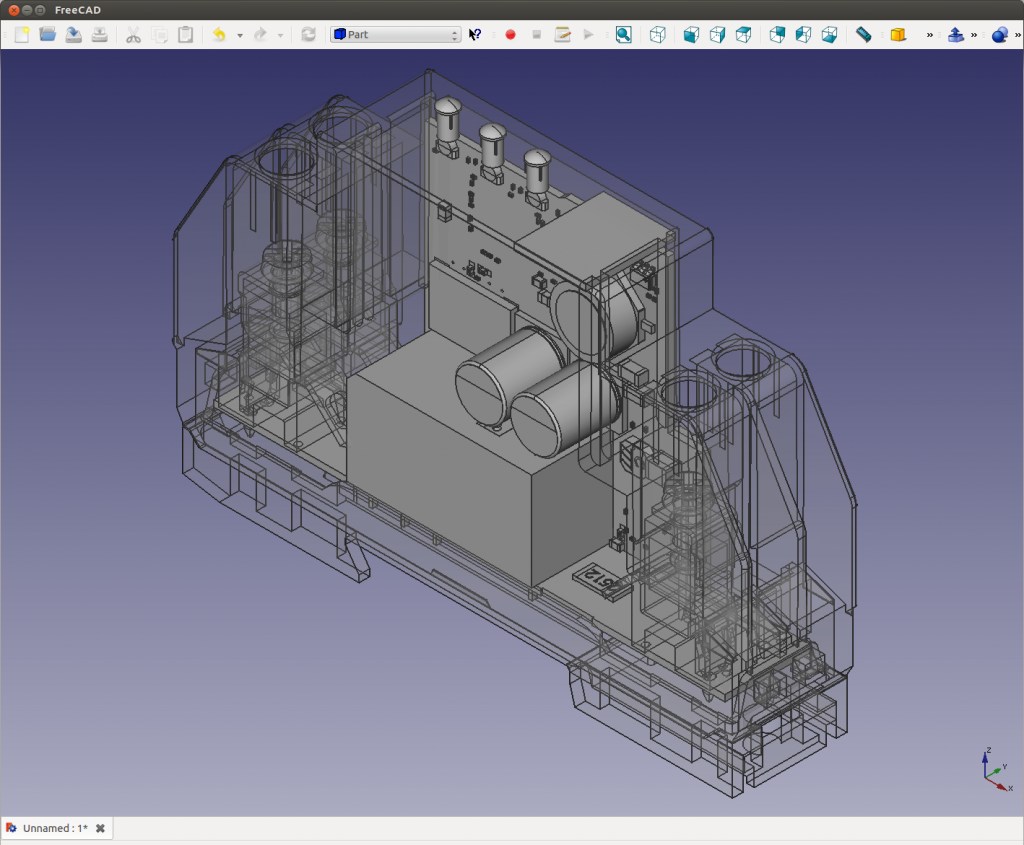
Task: Expand the toolbar overflow chevron after yellow box
Action: 929,35
